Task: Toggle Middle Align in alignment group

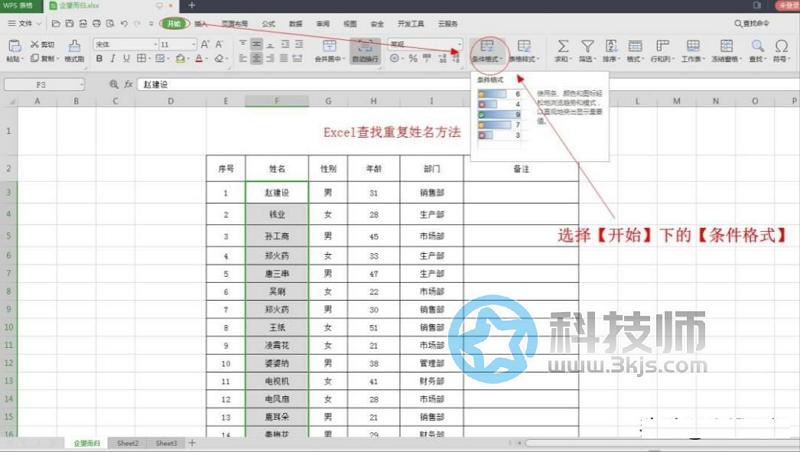Action: [257, 44]
